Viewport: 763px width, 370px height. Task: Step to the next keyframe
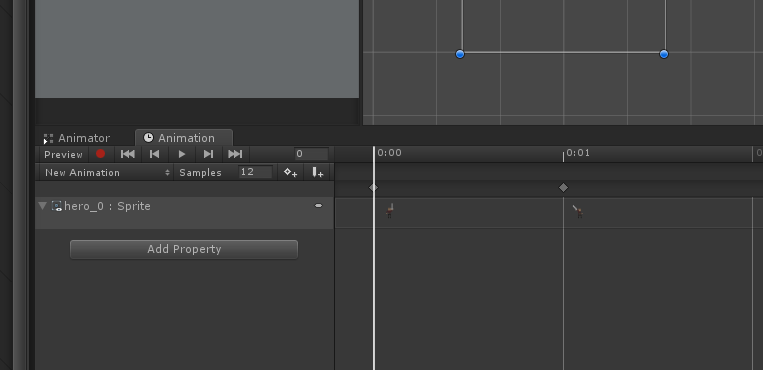(x=208, y=154)
